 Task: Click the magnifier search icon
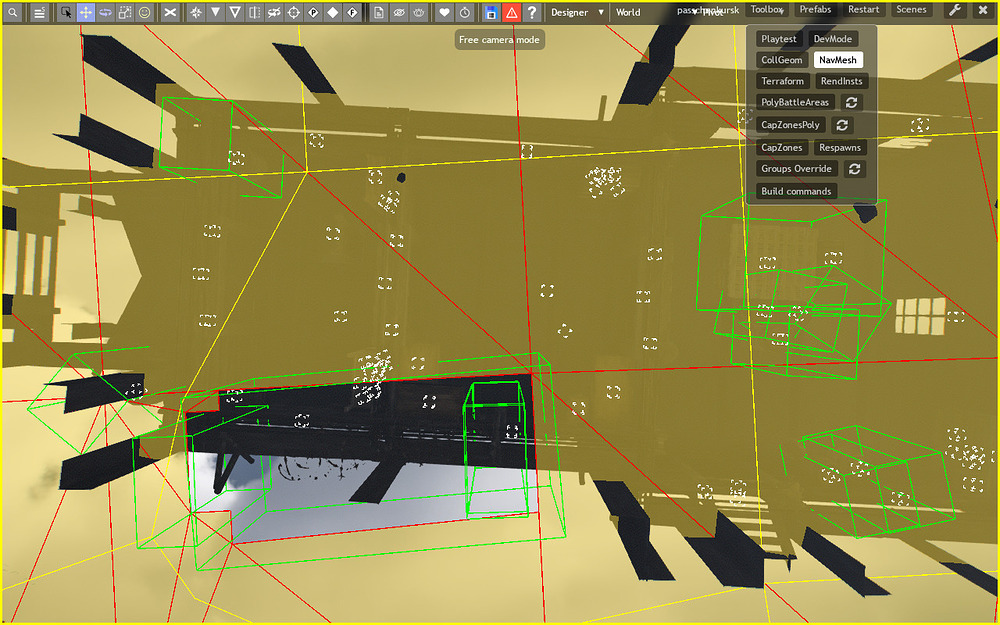click(x=13, y=12)
